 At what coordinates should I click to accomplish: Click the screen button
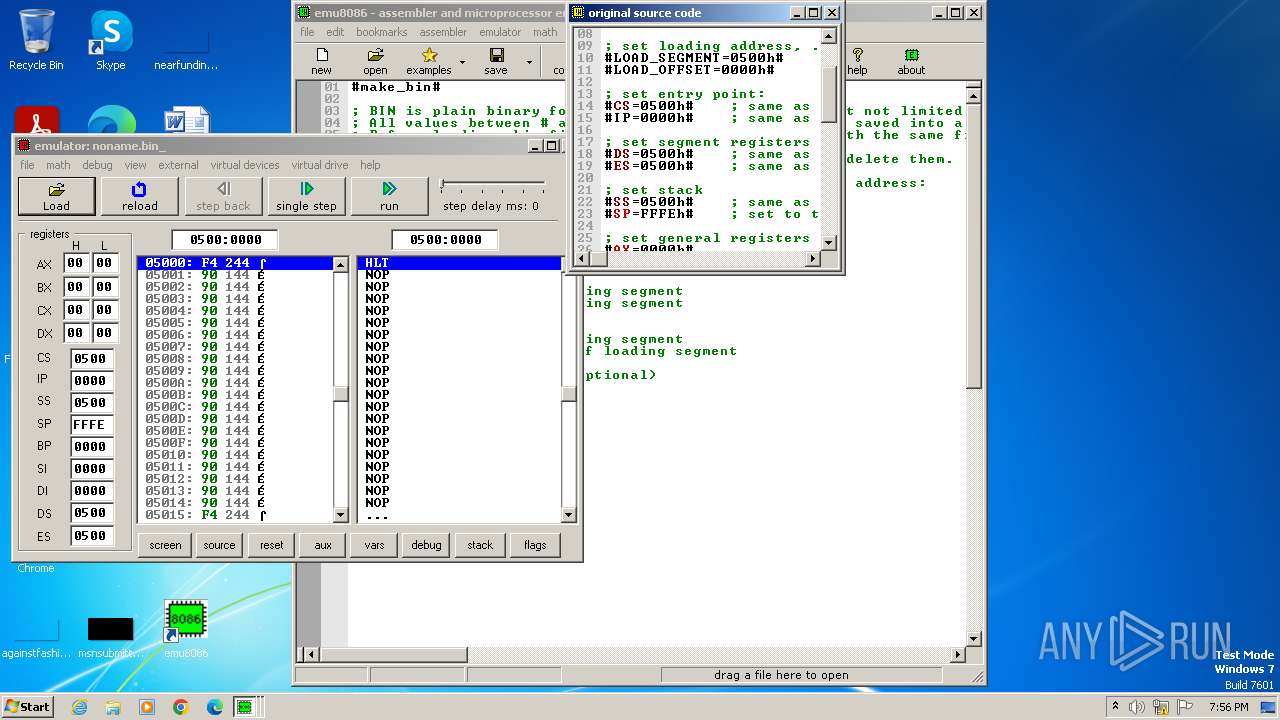[x=165, y=545]
